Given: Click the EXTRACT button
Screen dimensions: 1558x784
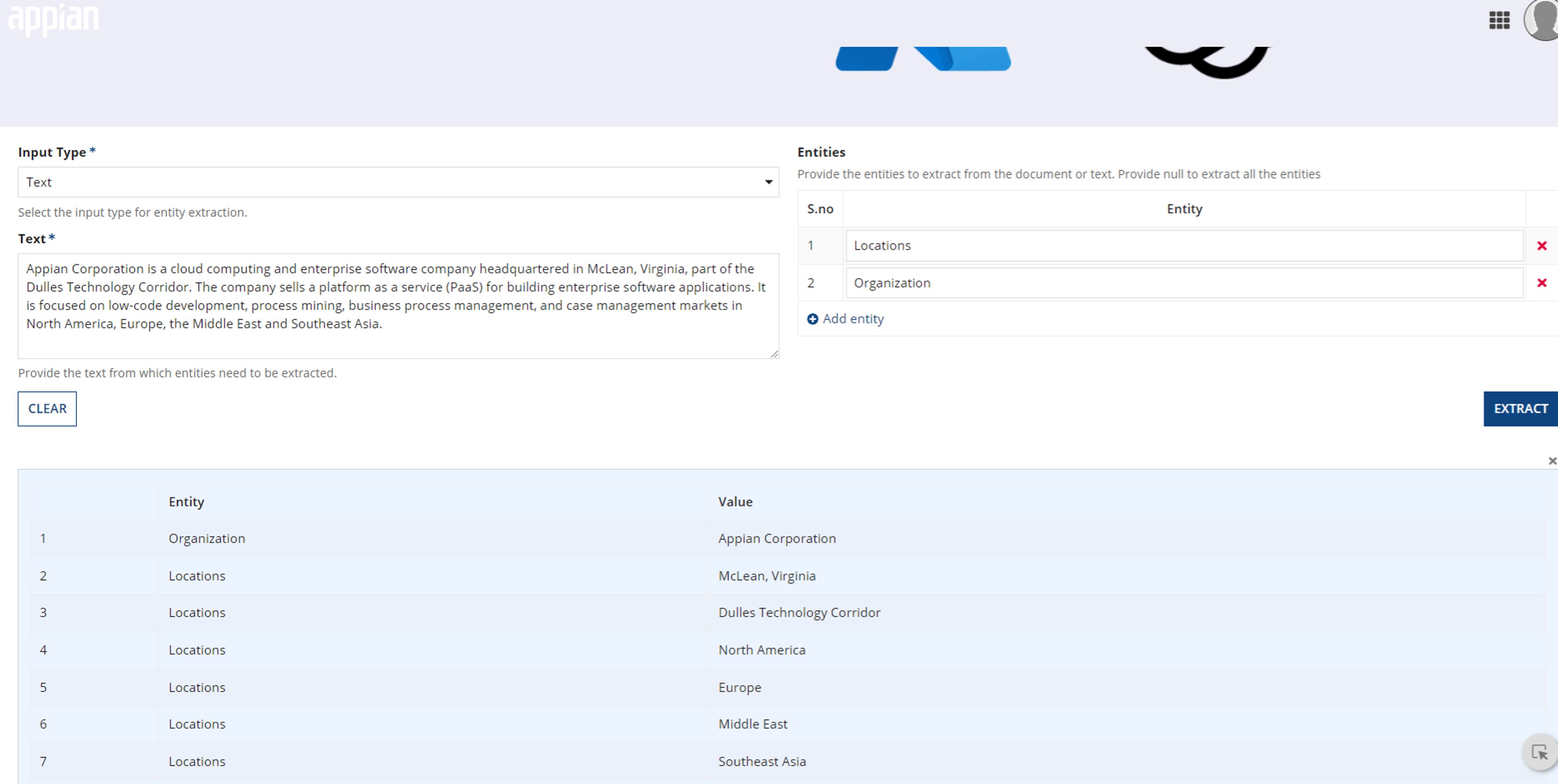Looking at the screenshot, I should (x=1521, y=408).
